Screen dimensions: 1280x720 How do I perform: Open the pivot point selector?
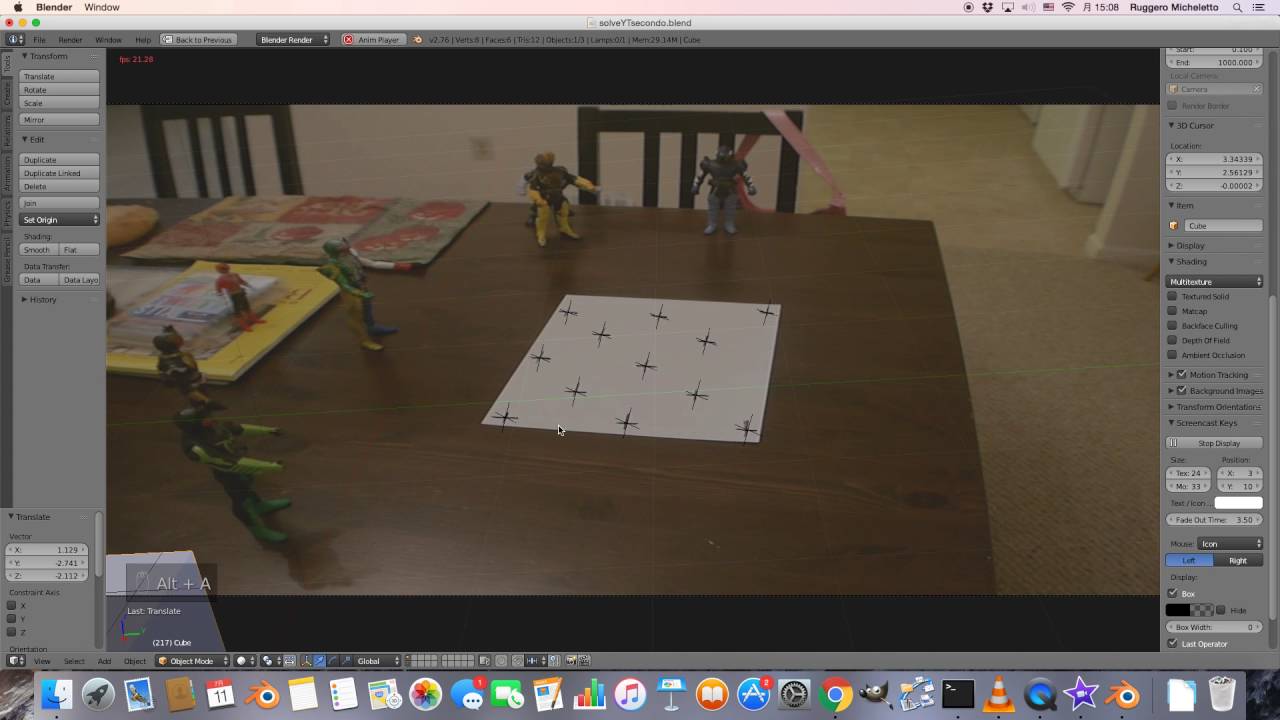click(x=271, y=661)
